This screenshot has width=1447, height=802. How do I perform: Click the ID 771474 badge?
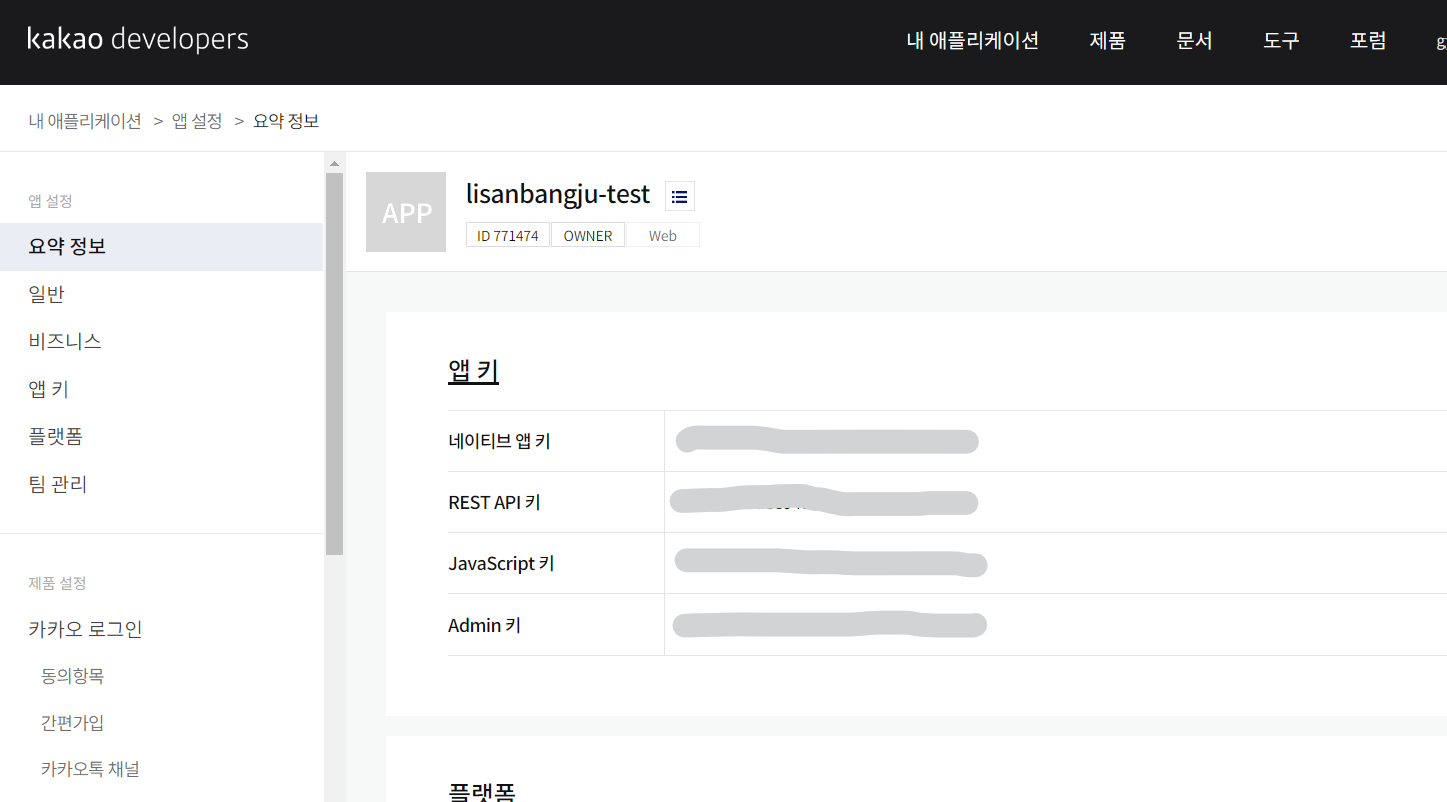pyautogui.click(x=508, y=236)
